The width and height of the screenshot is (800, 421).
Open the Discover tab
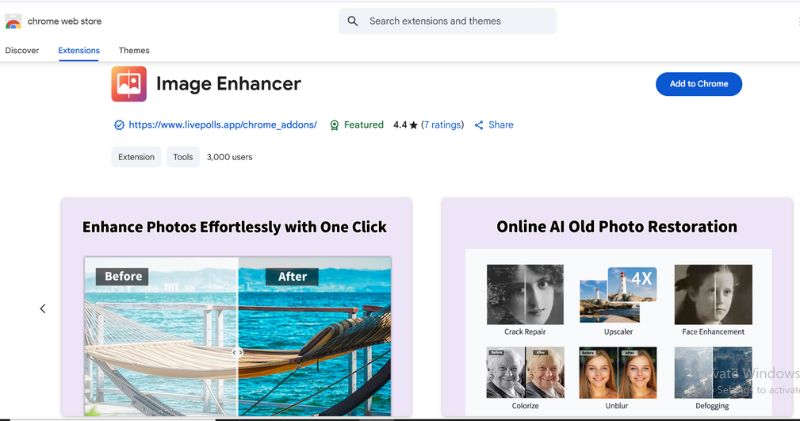coord(22,50)
